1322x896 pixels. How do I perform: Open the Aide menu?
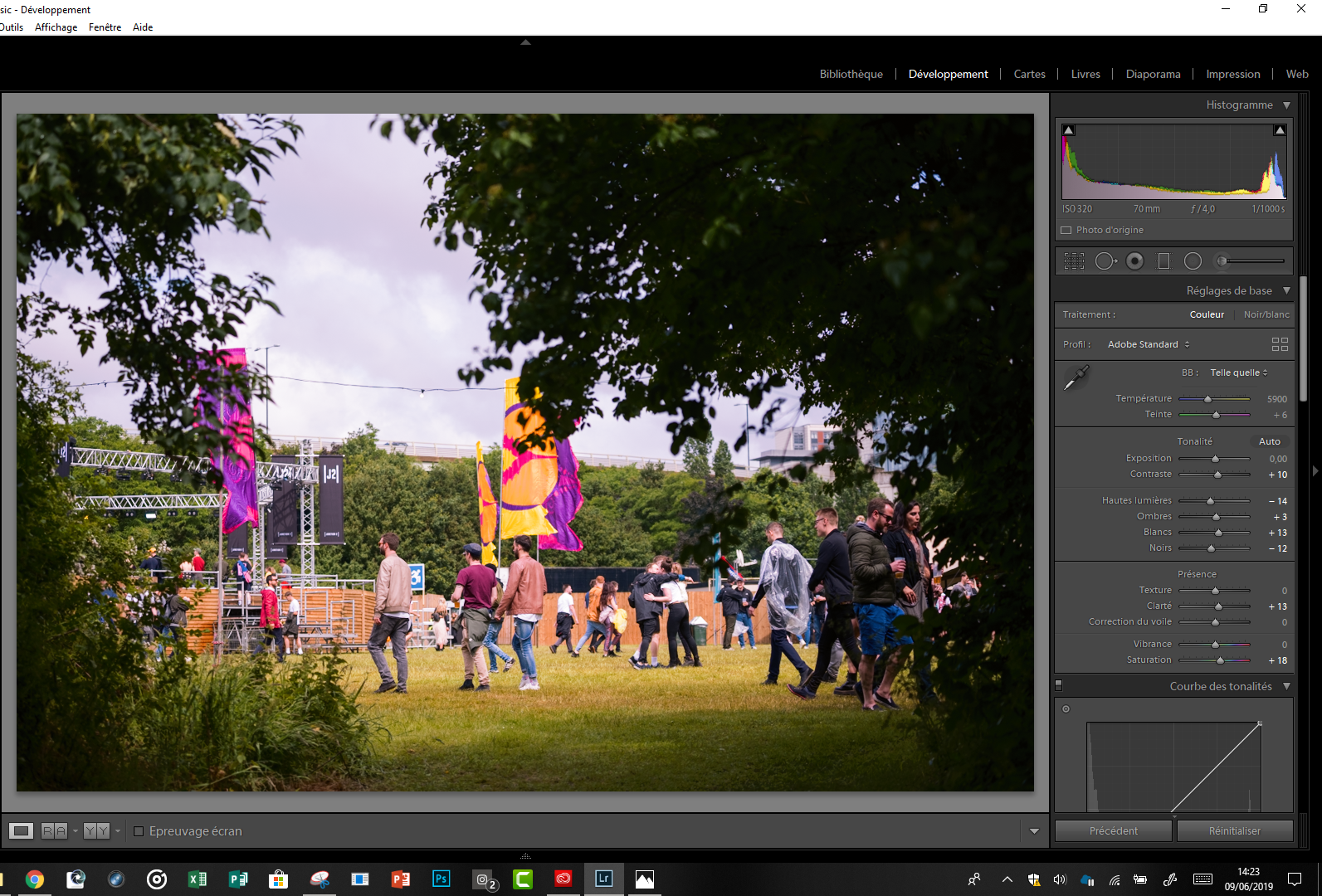click(143, 27)
